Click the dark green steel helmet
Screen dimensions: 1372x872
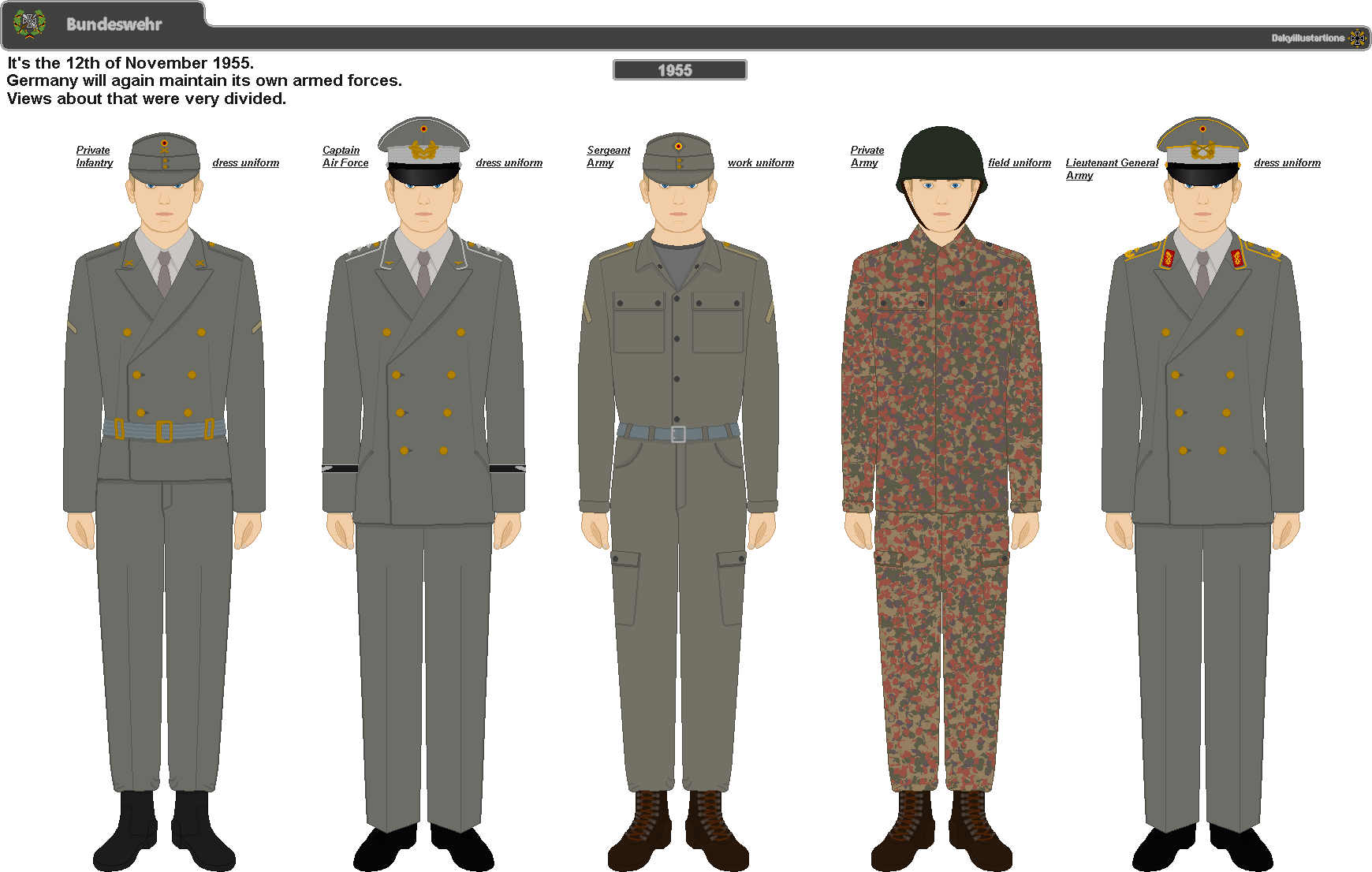(x=941, y=158)
